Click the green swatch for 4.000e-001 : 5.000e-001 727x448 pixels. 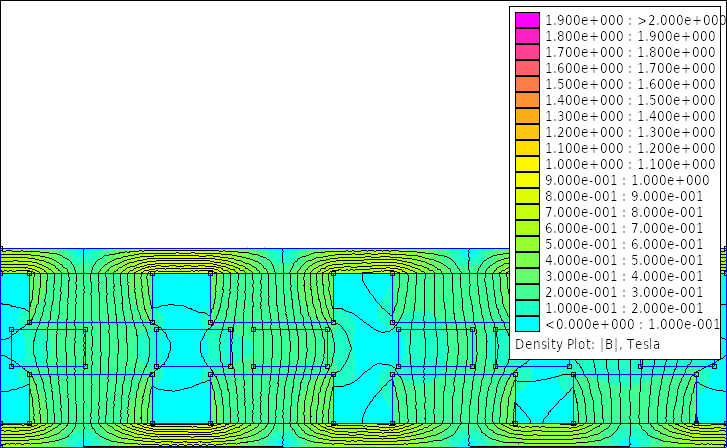pyautogui.click(x=527, y=260)
